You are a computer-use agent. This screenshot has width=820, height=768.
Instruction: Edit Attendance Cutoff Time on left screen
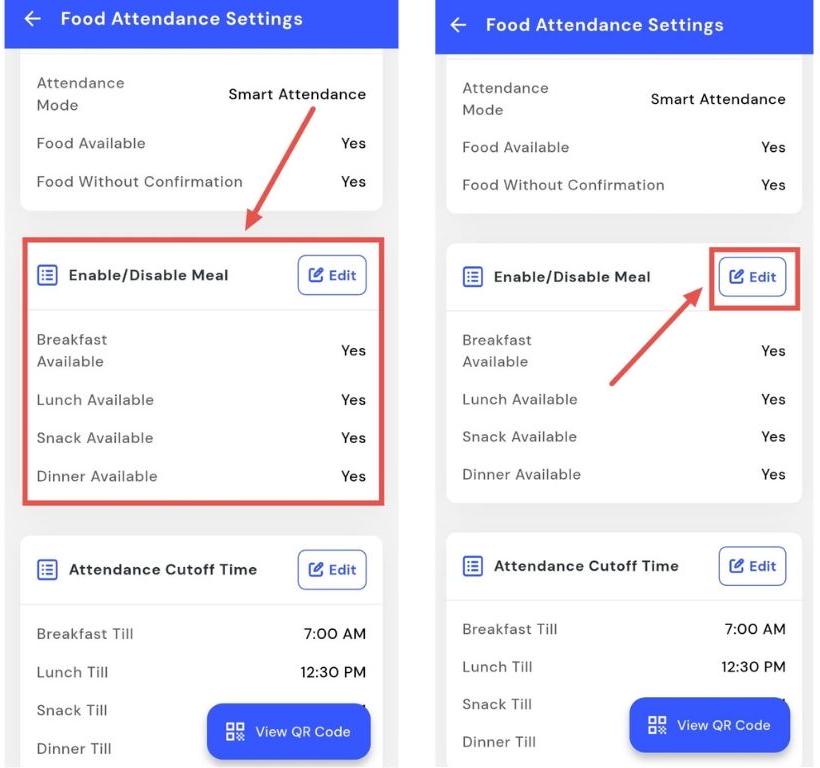332,570
